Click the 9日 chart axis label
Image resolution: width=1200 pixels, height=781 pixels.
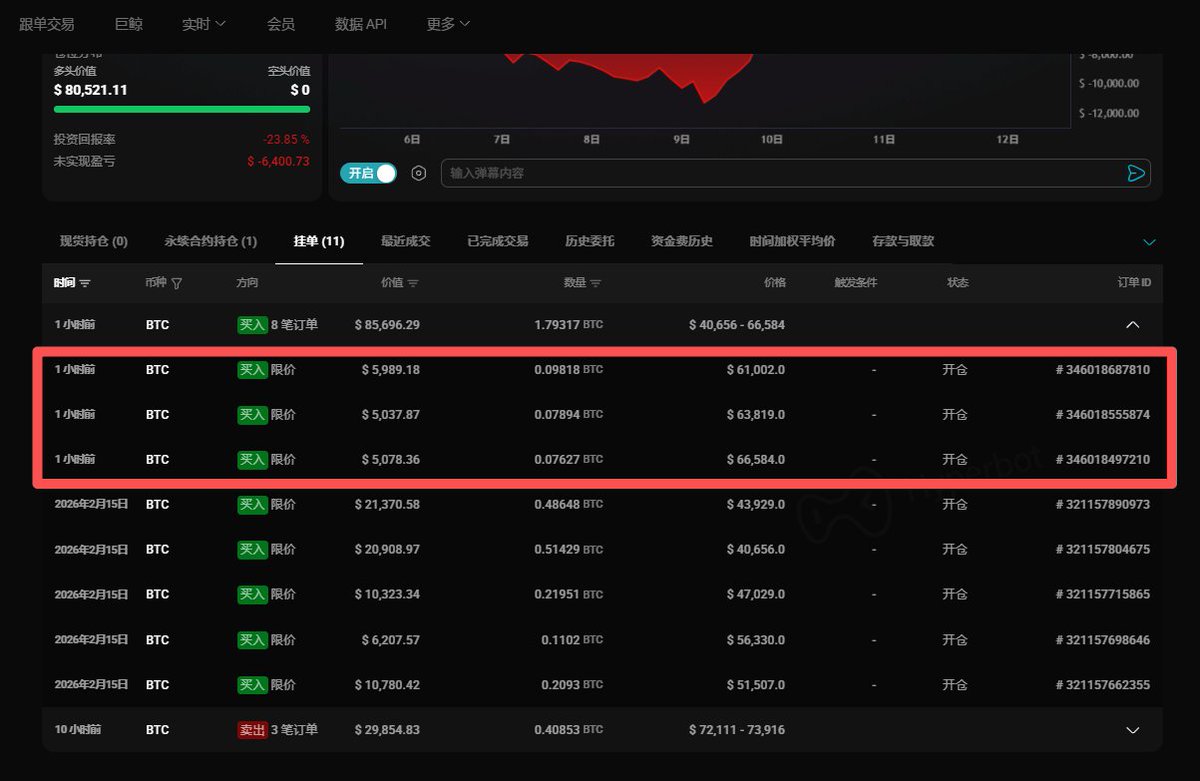pyautogui.click(x=682, y=140)
